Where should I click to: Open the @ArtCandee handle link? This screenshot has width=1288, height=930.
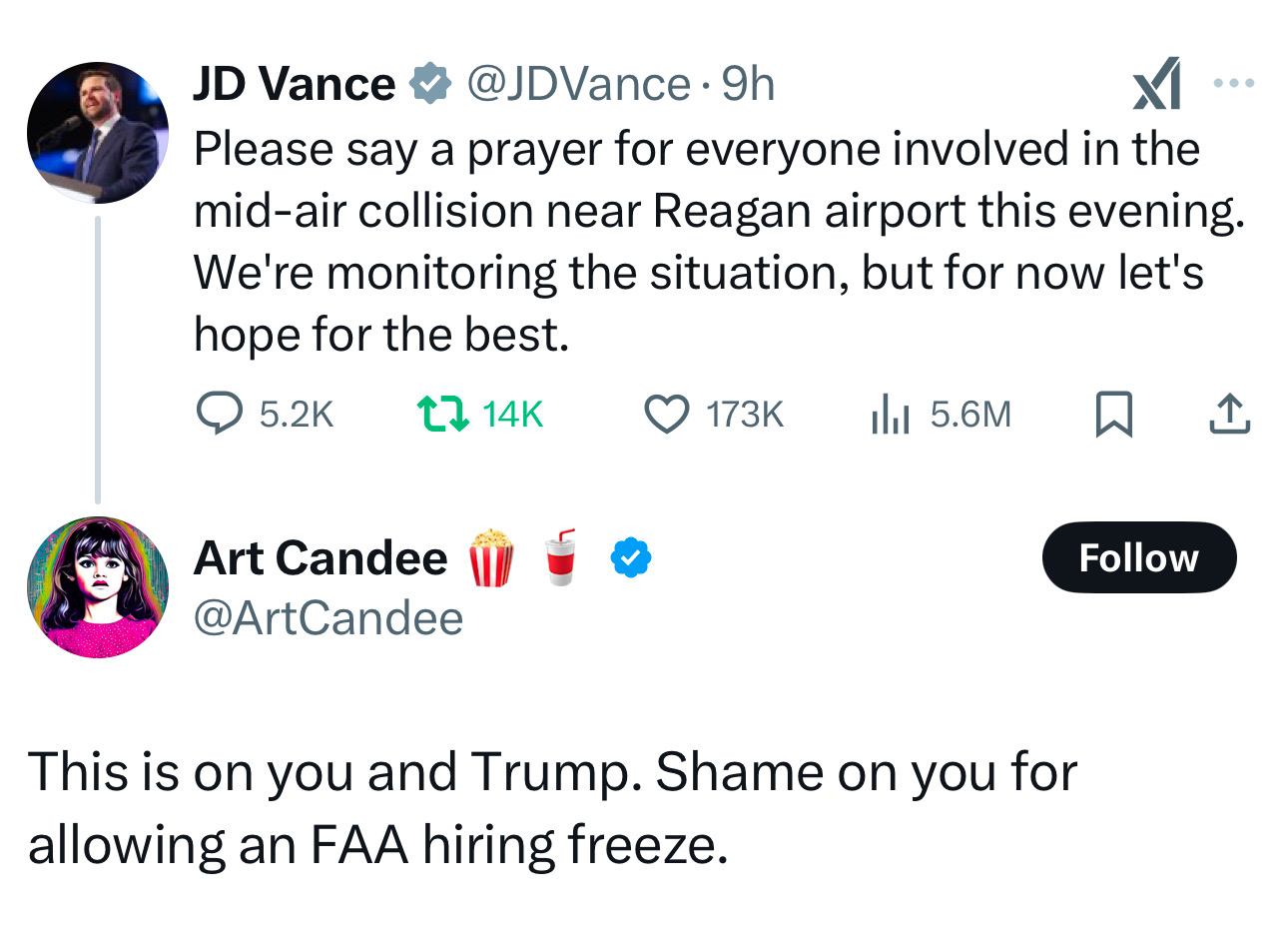tap(328, 618)
